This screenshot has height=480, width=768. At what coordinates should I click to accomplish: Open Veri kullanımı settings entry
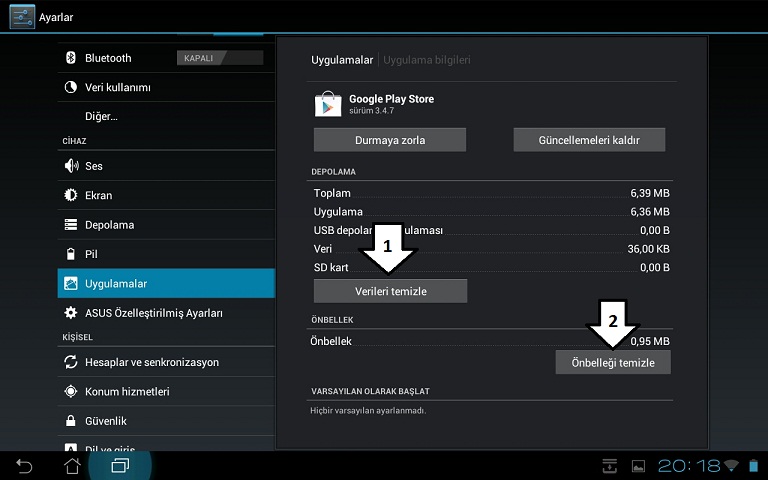[166, 87]
